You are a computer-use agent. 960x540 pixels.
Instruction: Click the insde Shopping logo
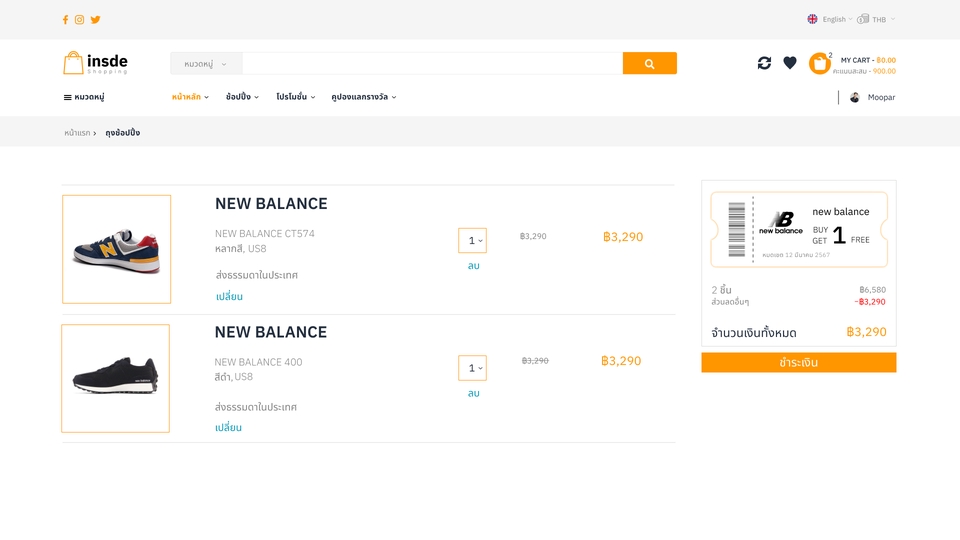click(x=96, y=62)
